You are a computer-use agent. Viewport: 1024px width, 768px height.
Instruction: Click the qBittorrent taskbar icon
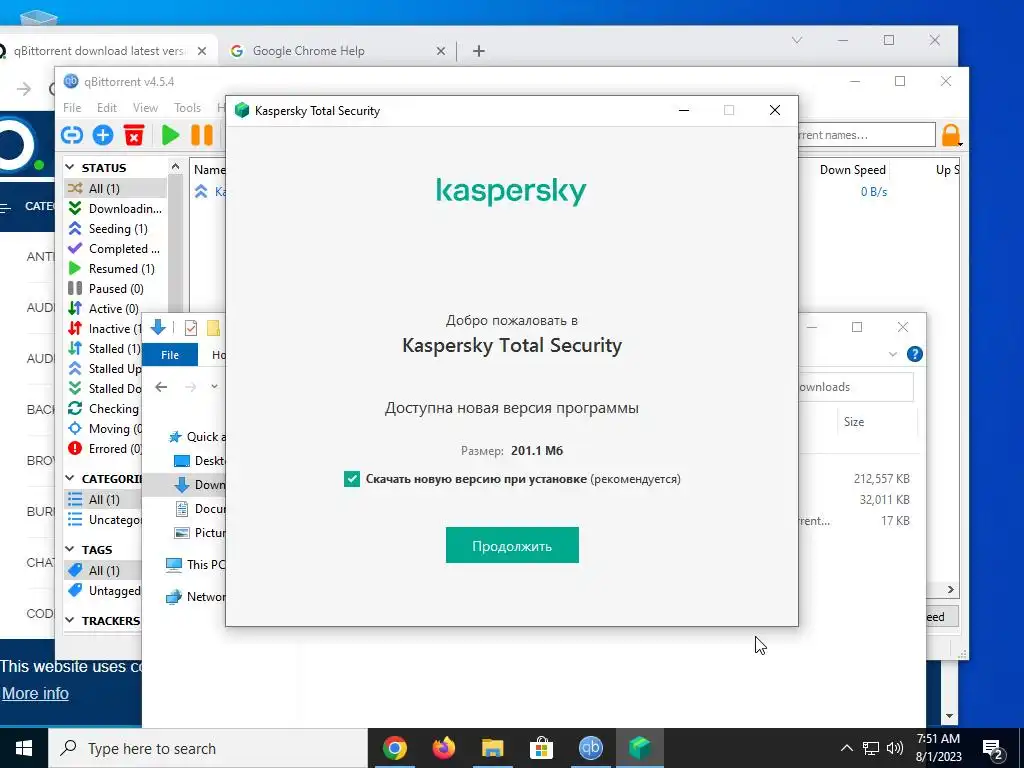pos(590,748)
